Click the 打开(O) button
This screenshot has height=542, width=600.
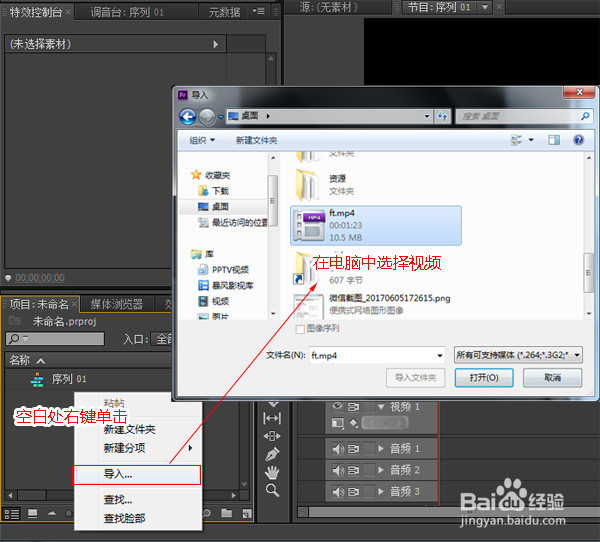(x=484, y=378)
